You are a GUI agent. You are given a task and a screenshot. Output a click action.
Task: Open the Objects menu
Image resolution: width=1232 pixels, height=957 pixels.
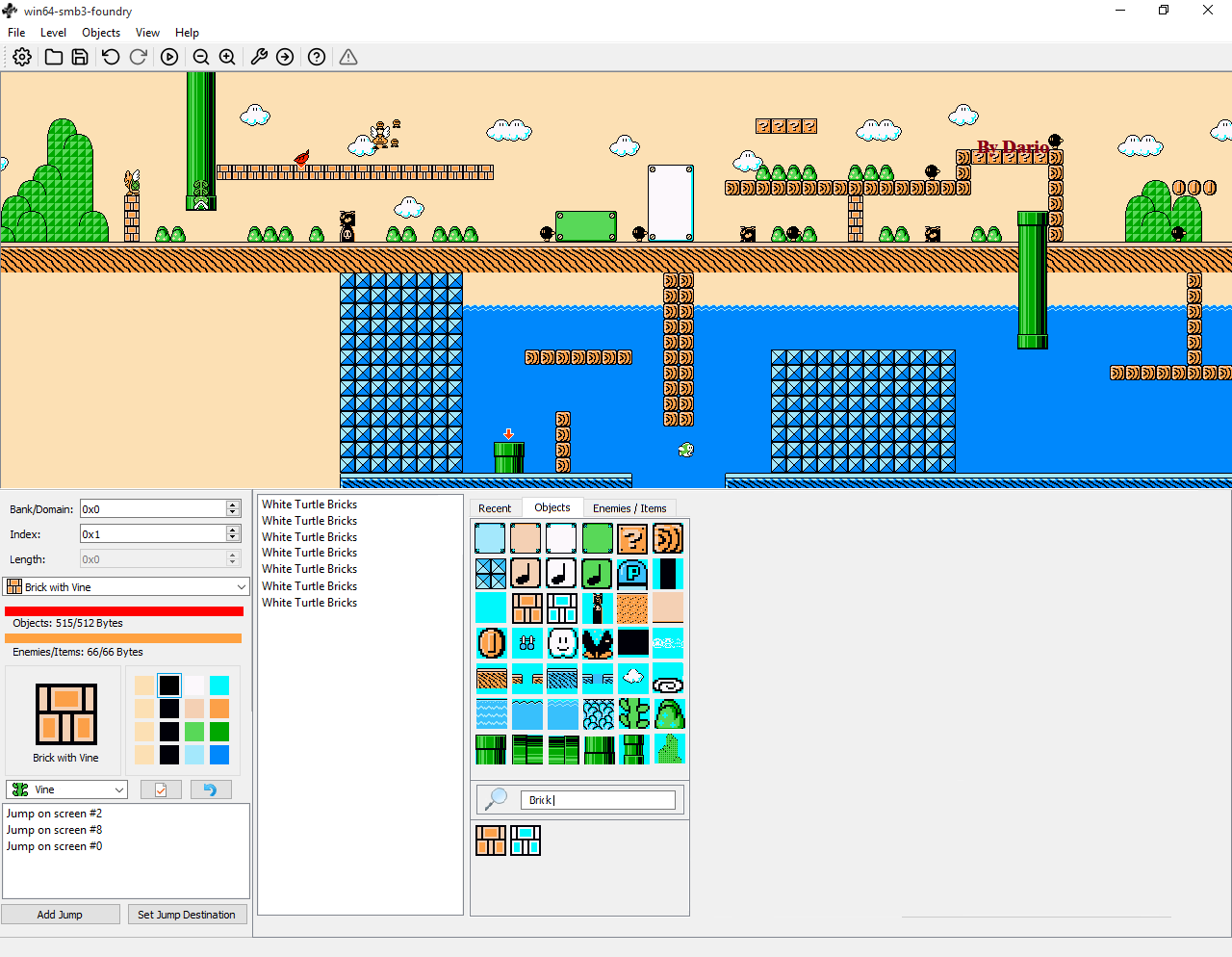101,33
